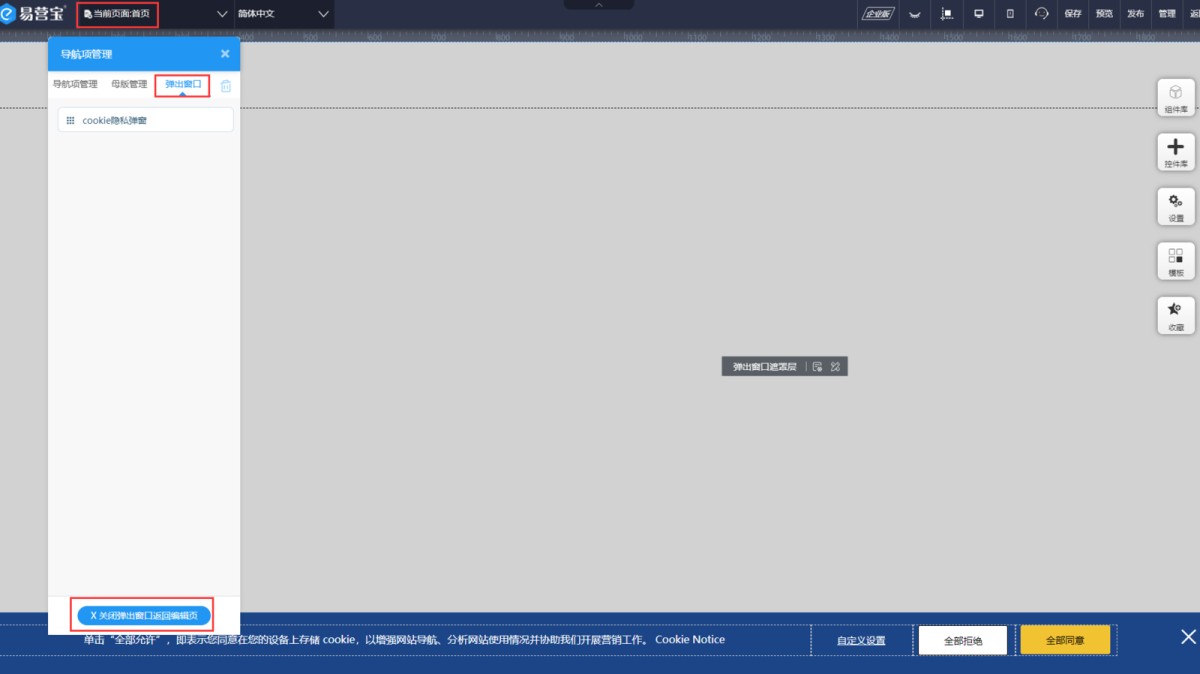Click the Cookie Notice text in the banner
Screen dimensions: 1200x674
690,639
